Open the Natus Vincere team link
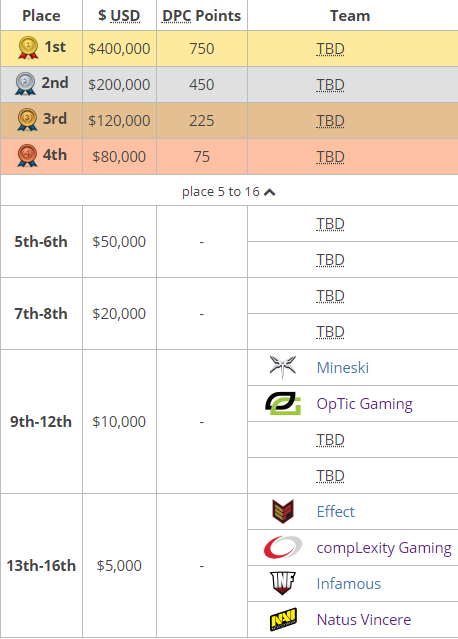The height and width of the screenshot is (639, 458). [x=364, y=619]
